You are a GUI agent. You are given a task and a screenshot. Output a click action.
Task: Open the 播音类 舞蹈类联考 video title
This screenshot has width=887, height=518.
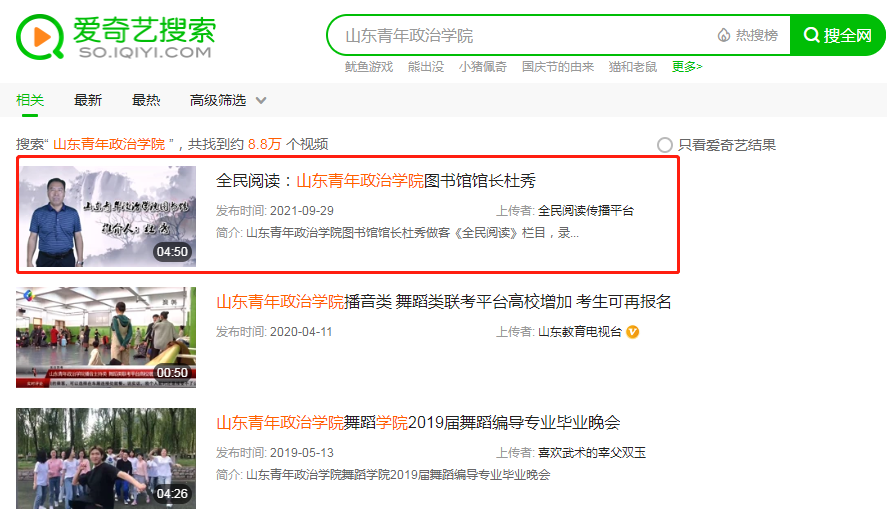443,302
